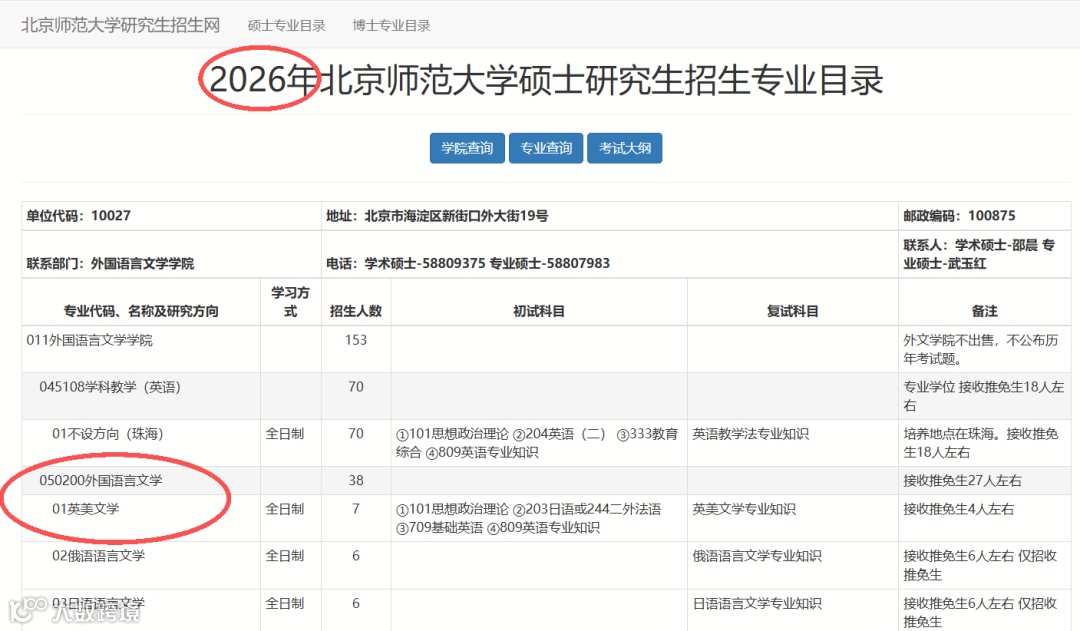1080x631 pixels.
Task: Select row 02俄语语言文学
Action: (546, 566)
